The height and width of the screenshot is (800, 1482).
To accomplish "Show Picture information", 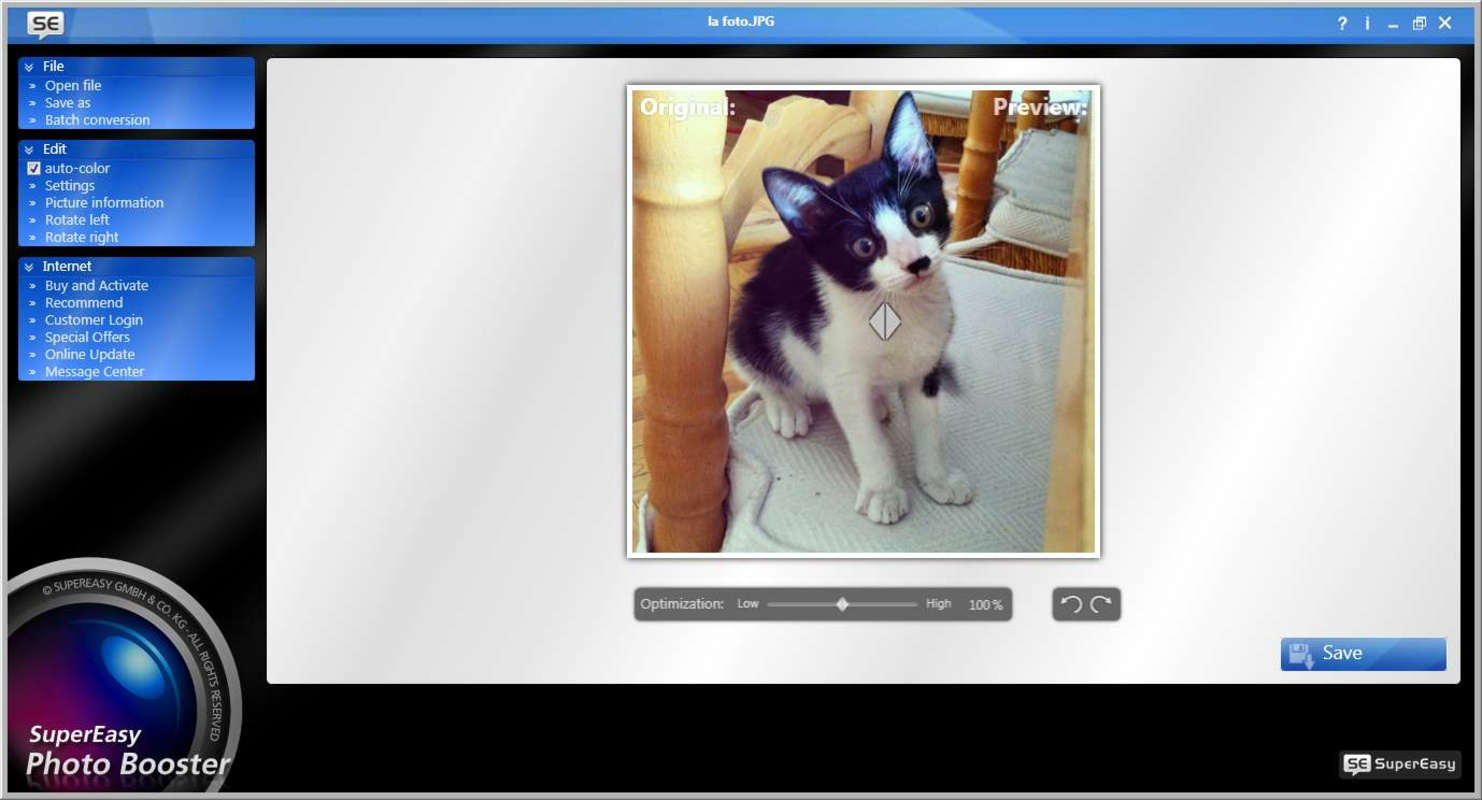I will point(104,202).
